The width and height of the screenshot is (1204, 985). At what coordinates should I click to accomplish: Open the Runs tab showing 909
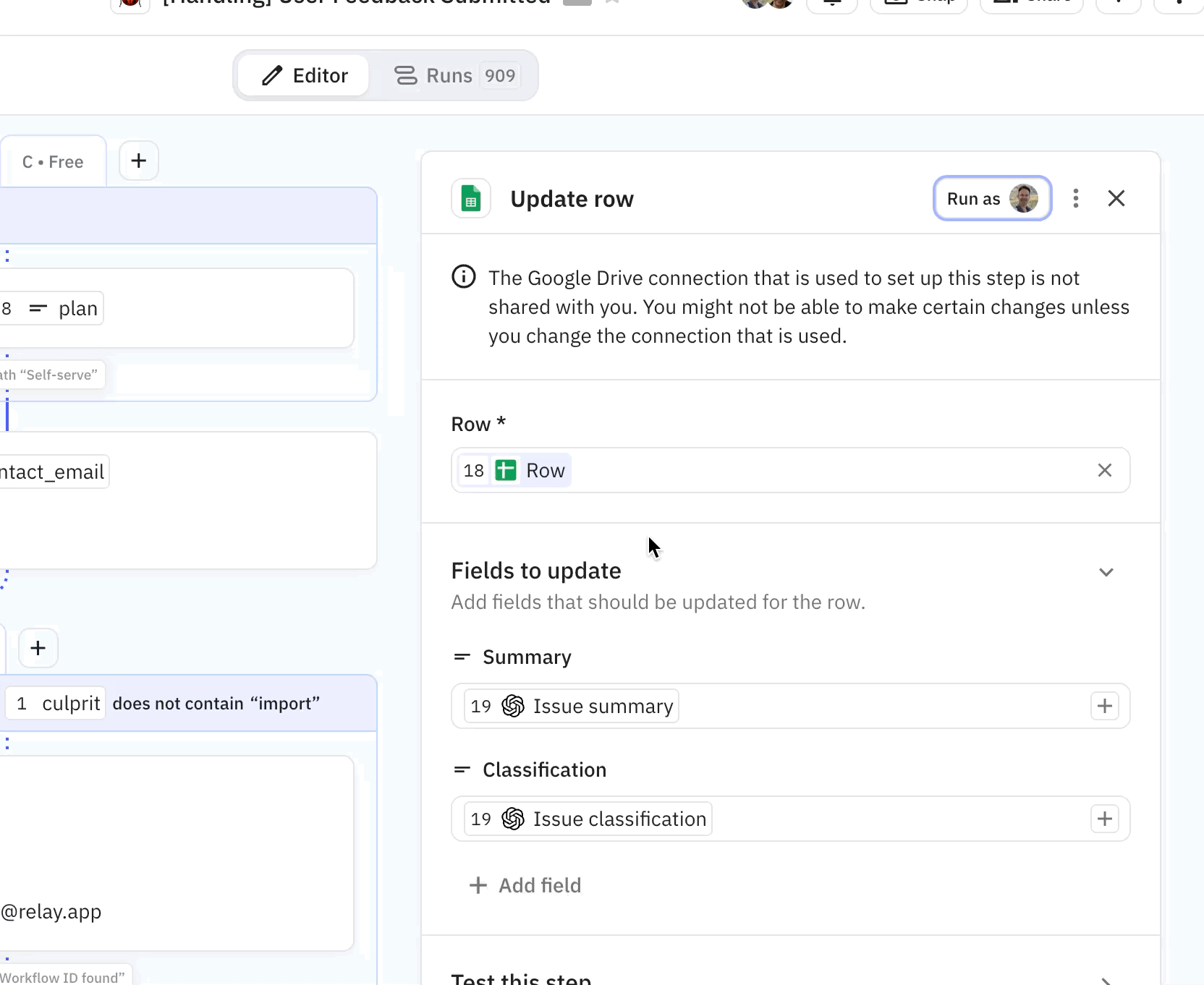(x=454, y=75)
